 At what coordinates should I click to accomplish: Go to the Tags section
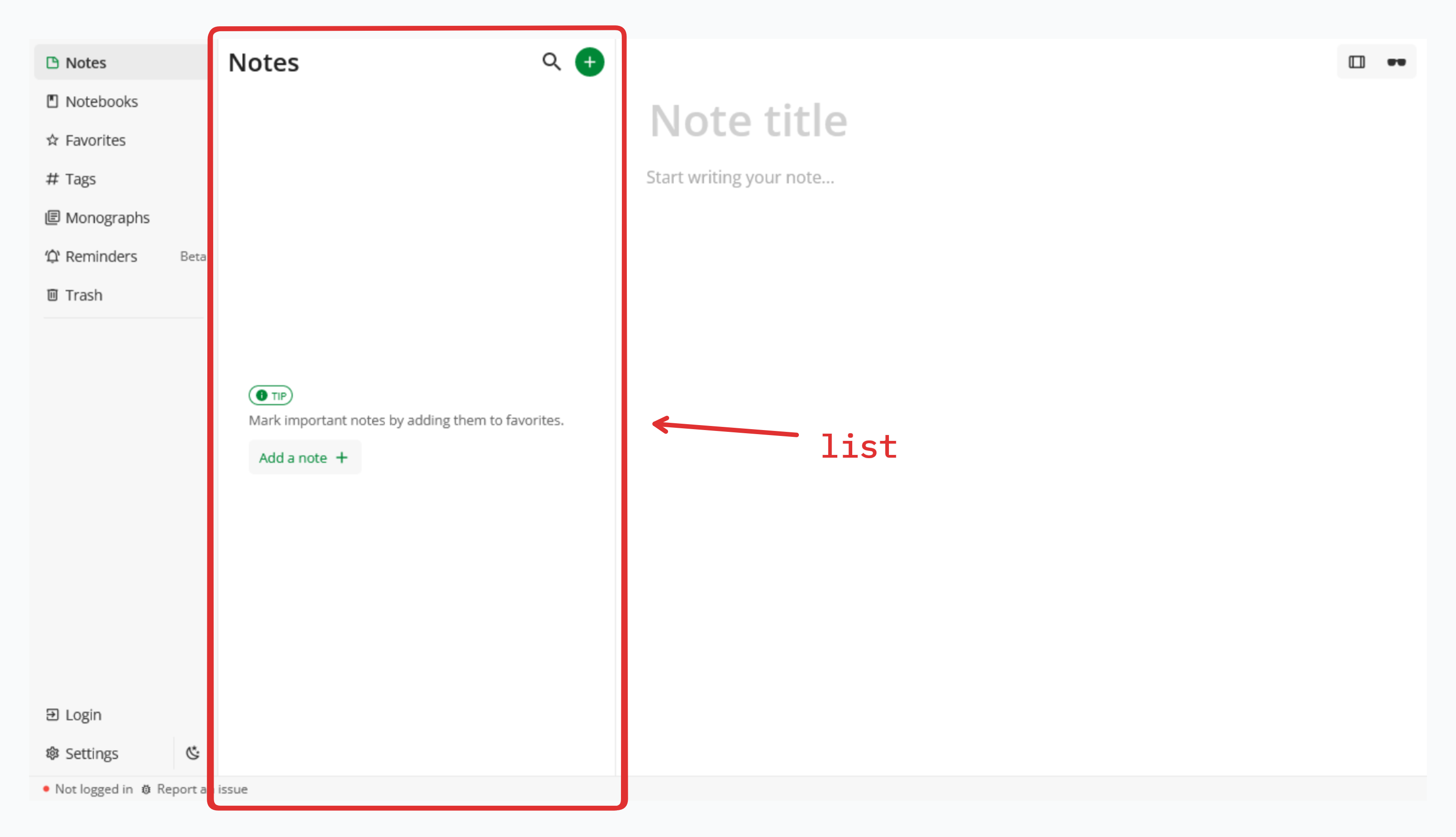click(80, 179)
